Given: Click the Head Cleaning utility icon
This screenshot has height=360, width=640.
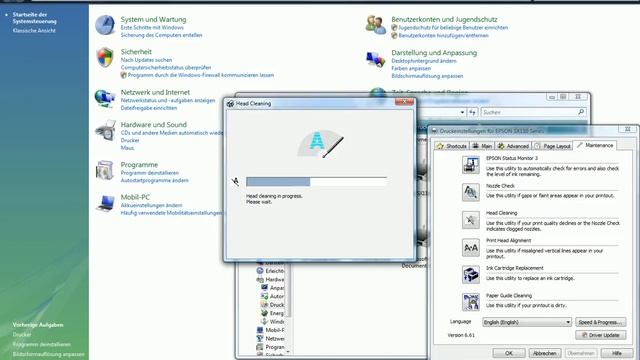Looking at the screenshot, I should tap(471, 220).
